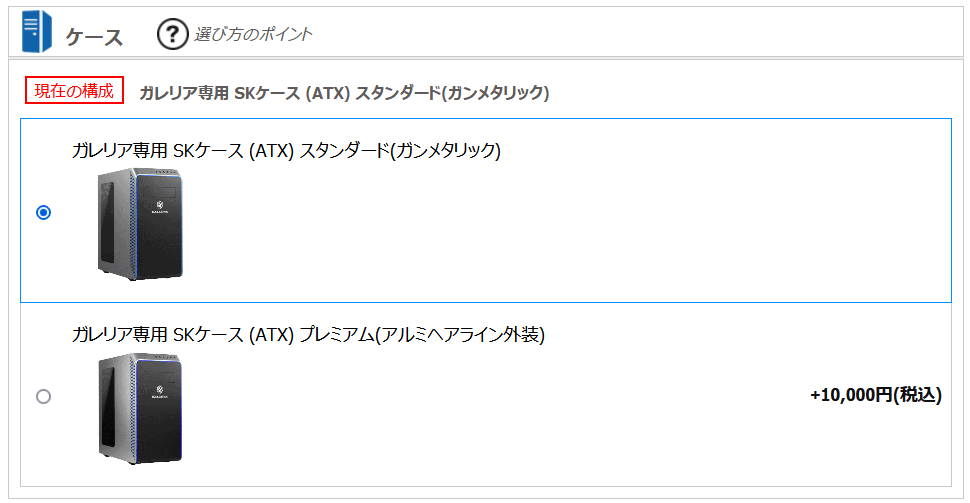The width and height of the screenshot is (970, 503).
Task: Click the プレミアム(アルミヘアライン外装) option label
Action: (308, 335)
